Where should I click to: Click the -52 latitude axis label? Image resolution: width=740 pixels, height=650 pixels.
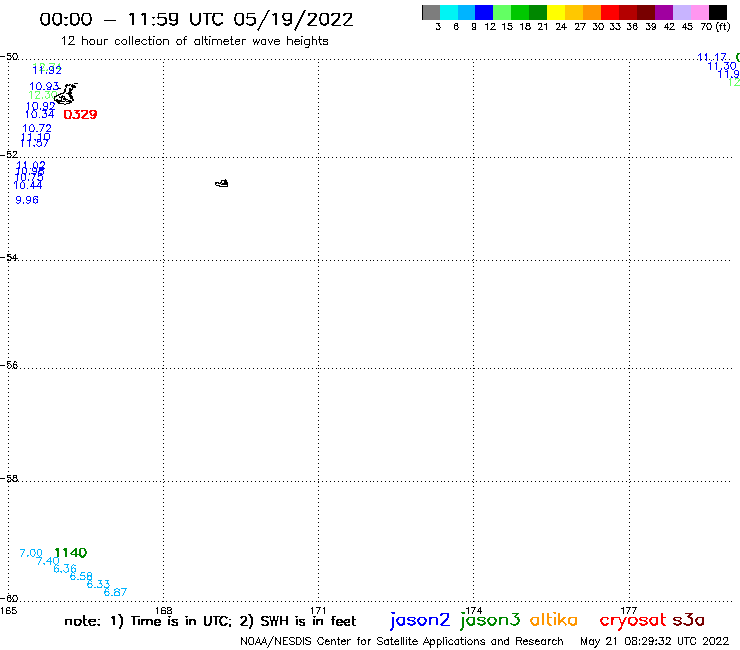point(9,154)
